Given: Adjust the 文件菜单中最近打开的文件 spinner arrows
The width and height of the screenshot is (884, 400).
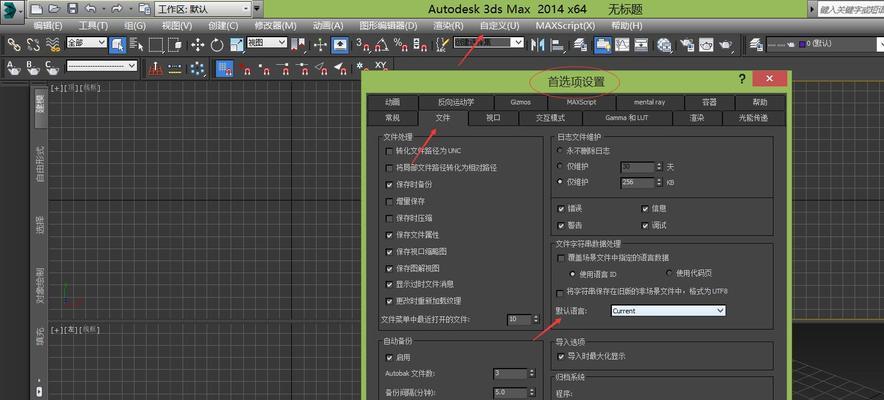Looking at the screenshot, I should point(536,319).
